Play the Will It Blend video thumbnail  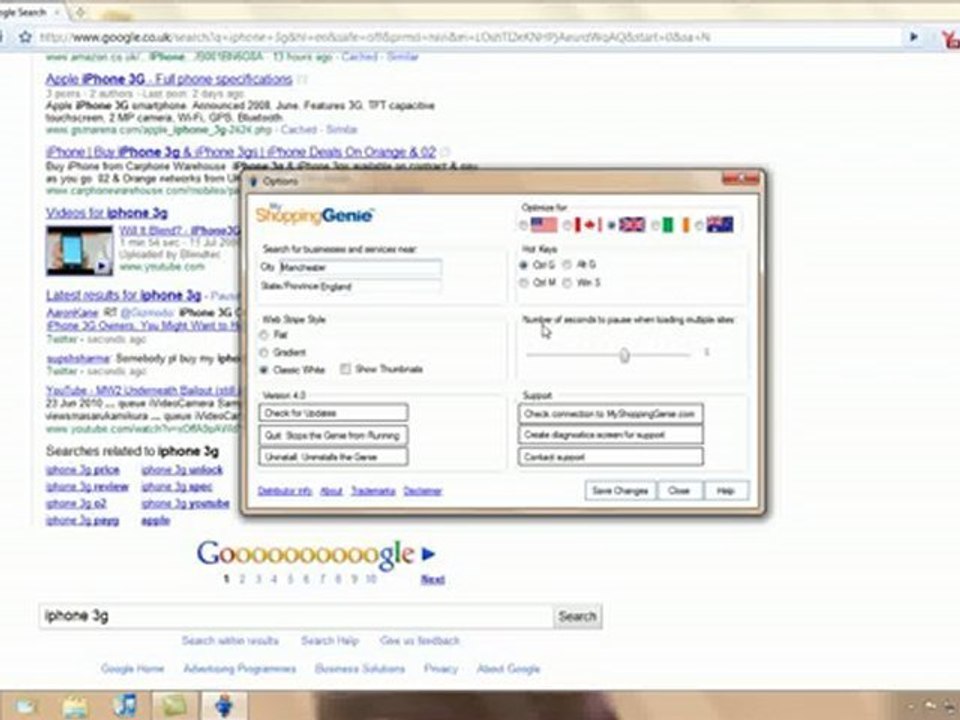(80, 250)
